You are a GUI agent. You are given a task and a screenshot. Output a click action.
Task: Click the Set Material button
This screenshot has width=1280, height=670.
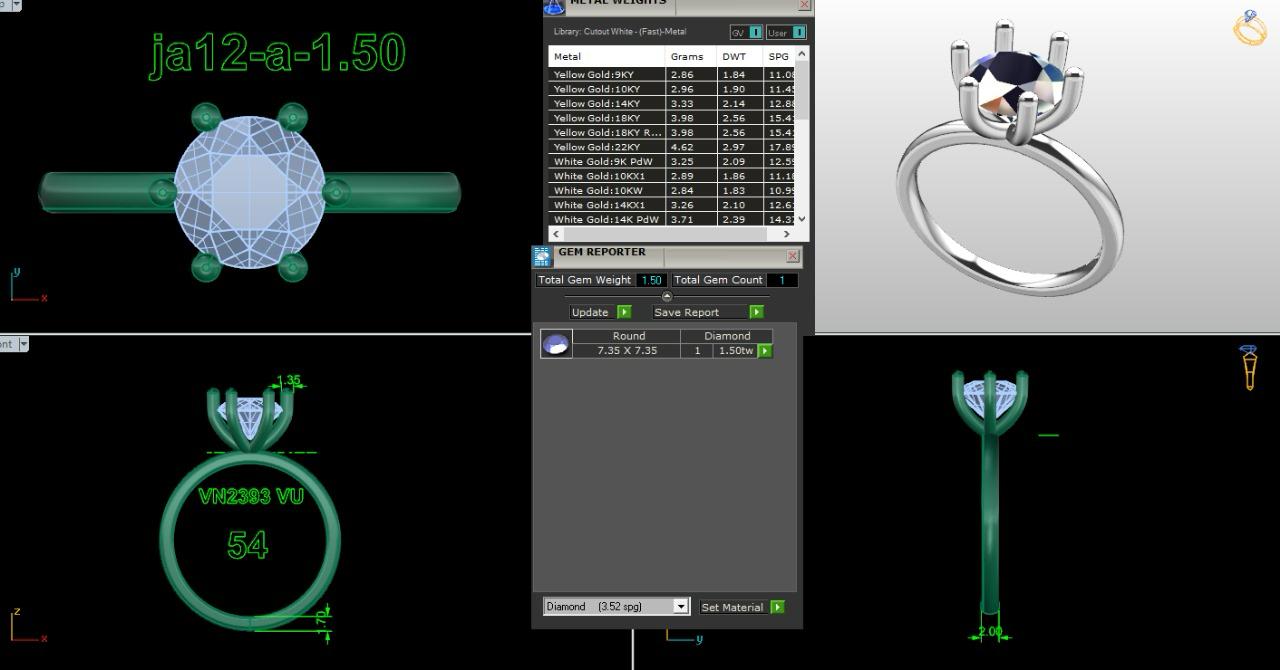[732, 607]
